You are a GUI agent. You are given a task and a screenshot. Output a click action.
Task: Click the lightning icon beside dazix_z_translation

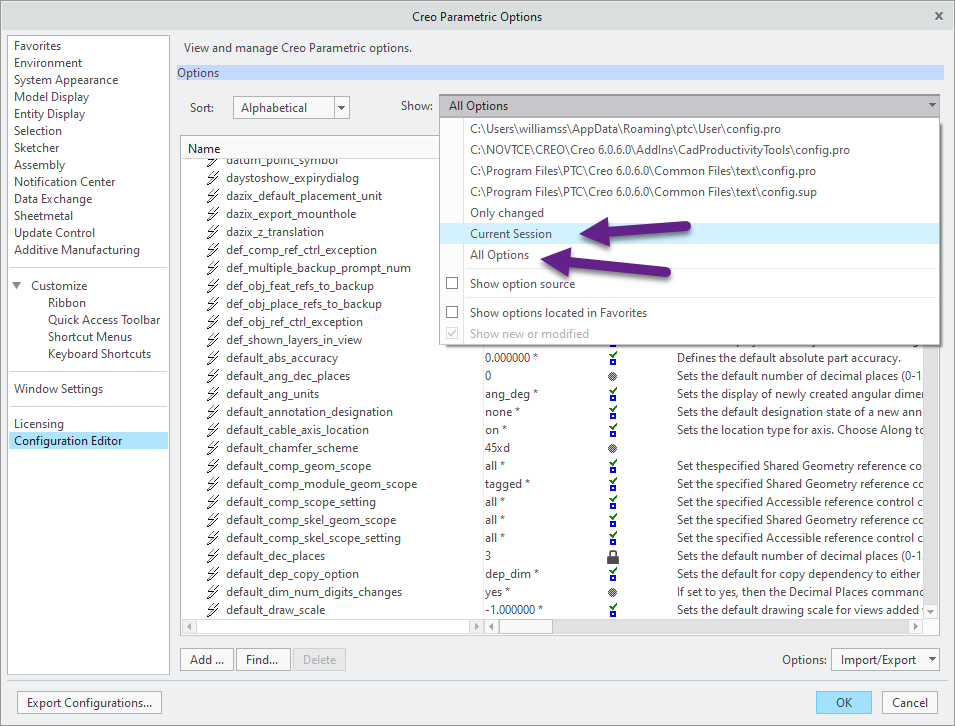click(212, 232)
